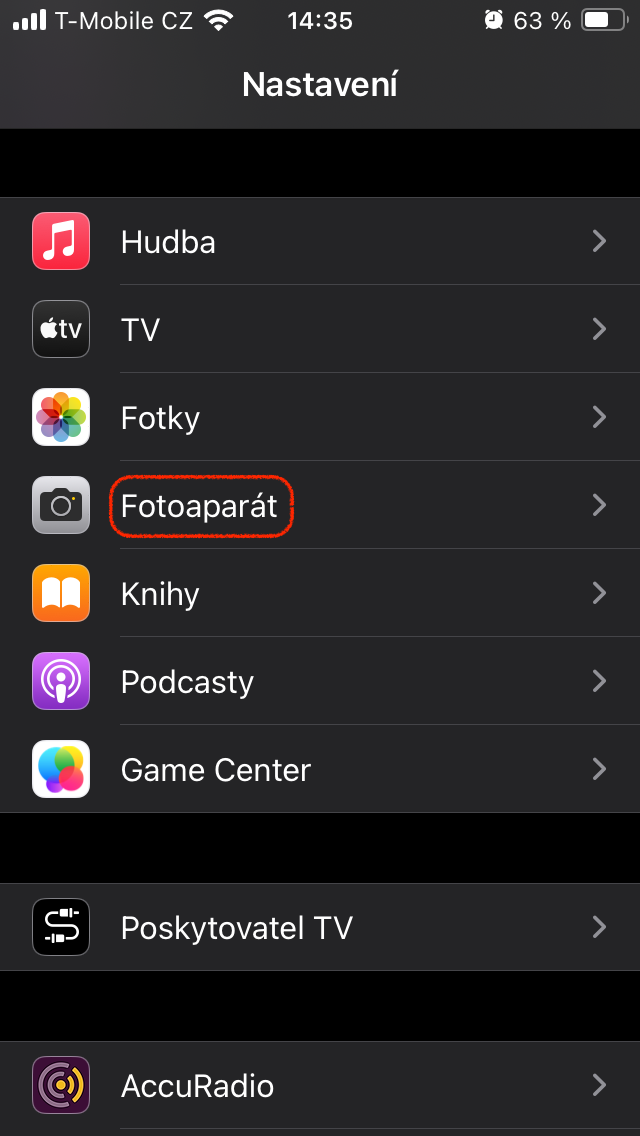Tap the Game Center bubbles icon
The width and height of the screenshot is (640, 1136).
[61, 769]
